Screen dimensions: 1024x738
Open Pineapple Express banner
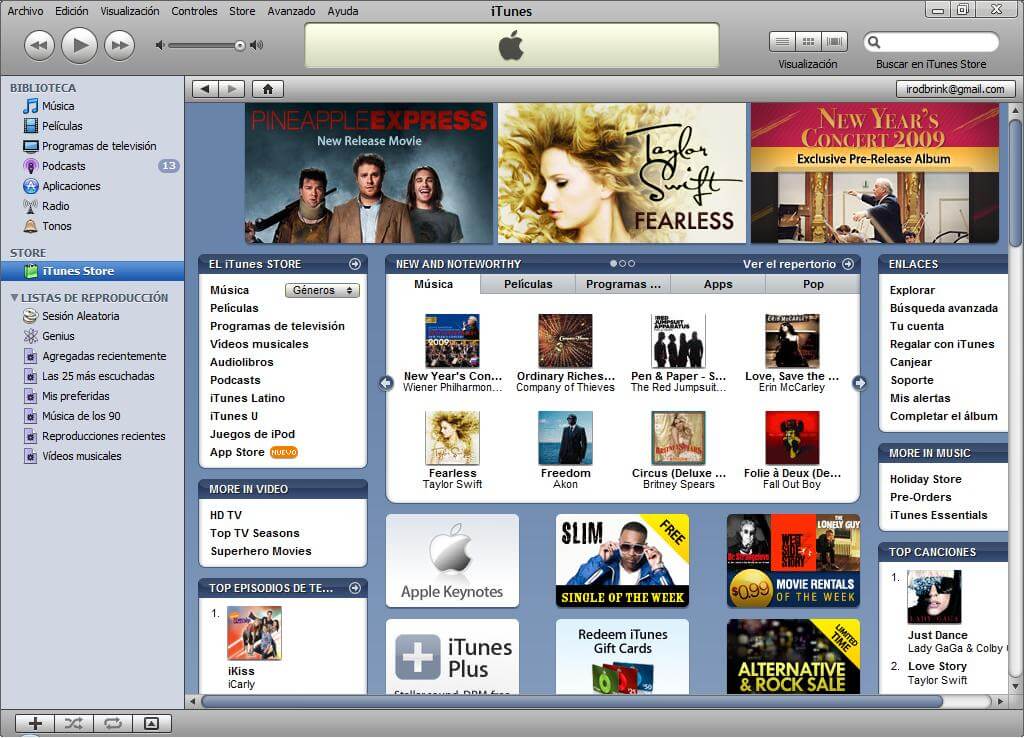click(x=369, y=173)
